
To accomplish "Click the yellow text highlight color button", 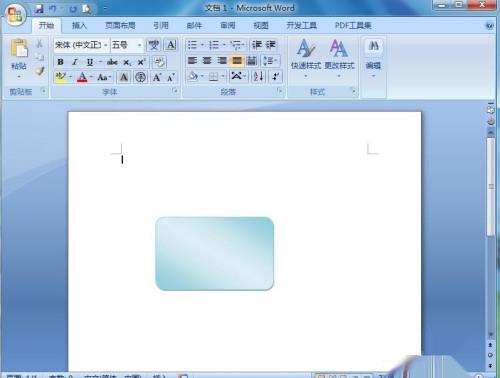I will click(61, 77).
